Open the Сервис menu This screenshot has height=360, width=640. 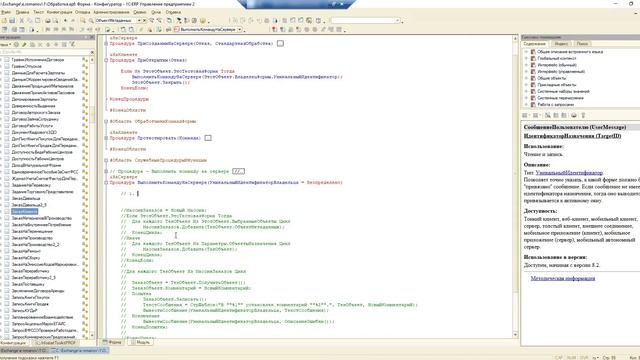140,12
